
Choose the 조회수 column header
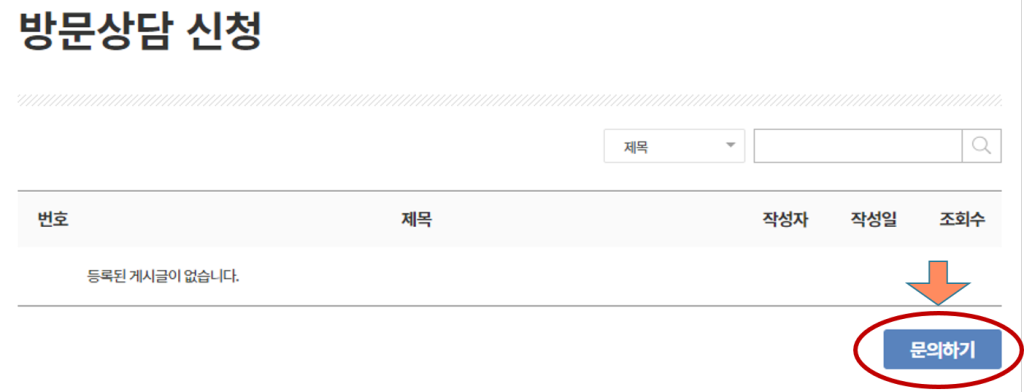pos(962,220)
